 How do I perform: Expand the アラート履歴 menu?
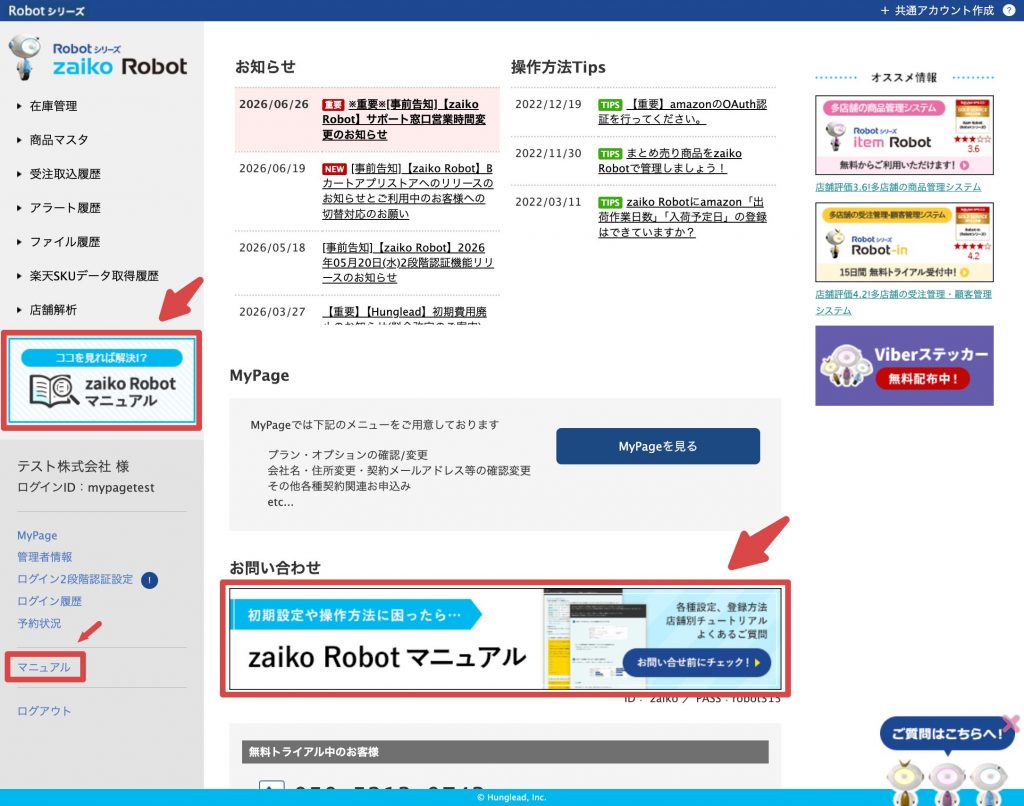65,208
